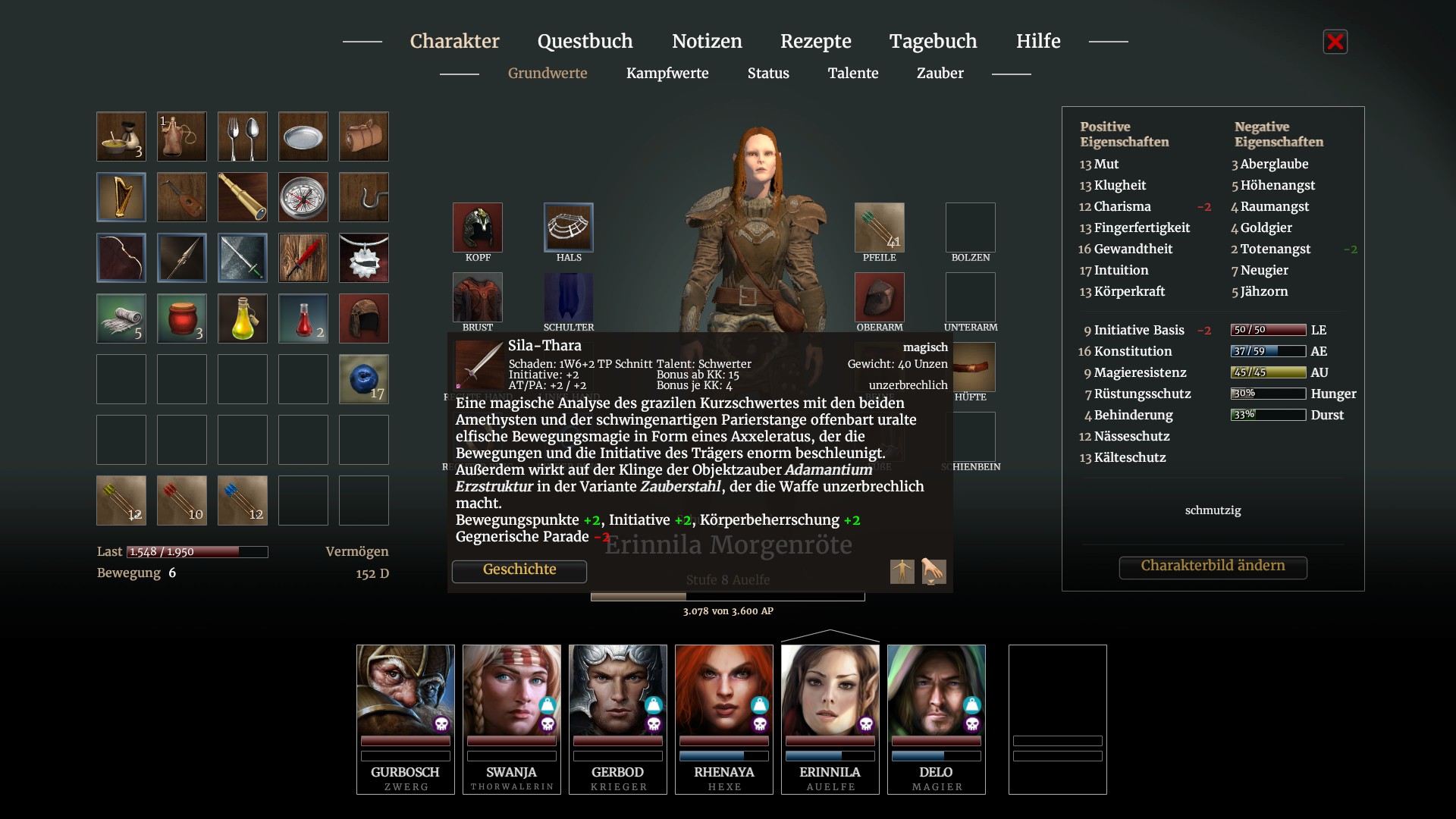
Task: Pick the red quill item
Action: tap(303, 258)
